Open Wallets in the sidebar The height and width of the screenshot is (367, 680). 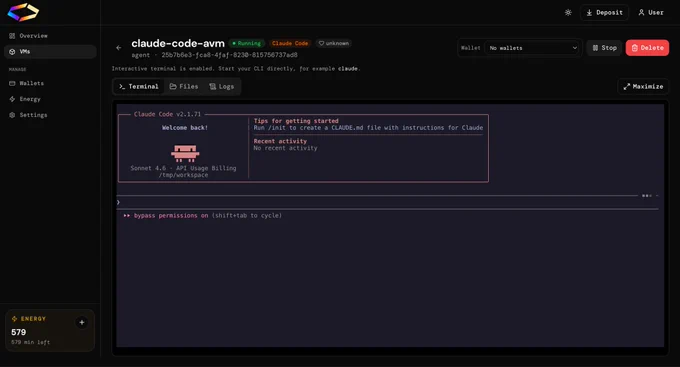pyautogui.click(x=50, y=83)
